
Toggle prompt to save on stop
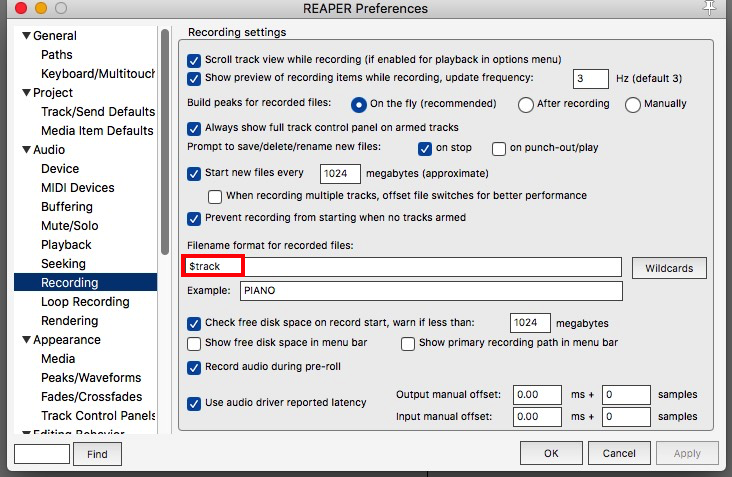425,149
